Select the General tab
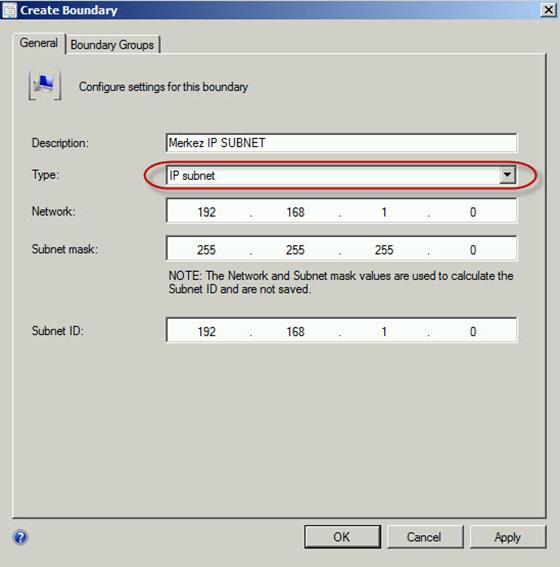 pos(38,43)
